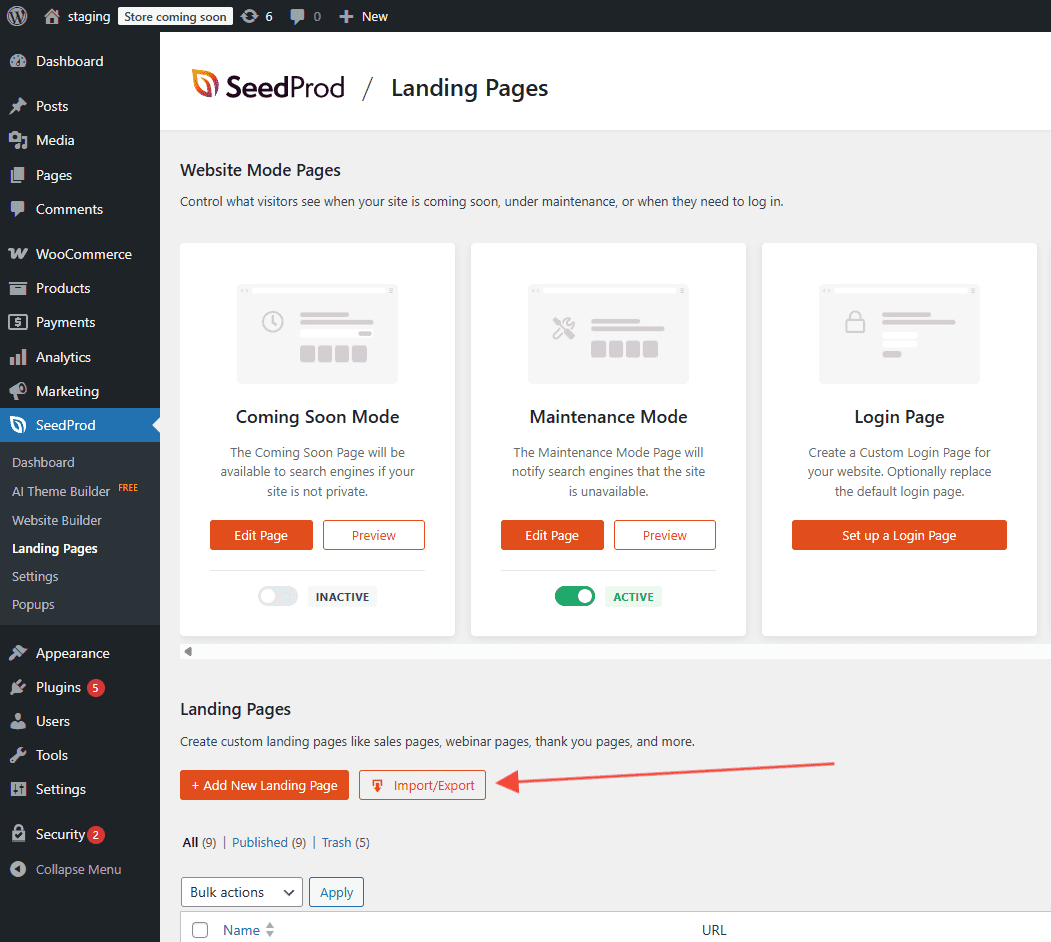Click Preview for Maintenance Mode page

[664, 535]
